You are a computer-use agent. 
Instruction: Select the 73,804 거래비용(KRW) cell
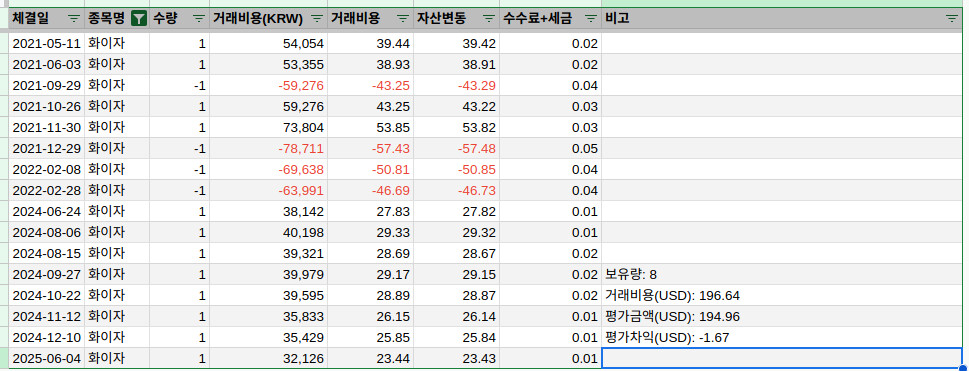269,127
